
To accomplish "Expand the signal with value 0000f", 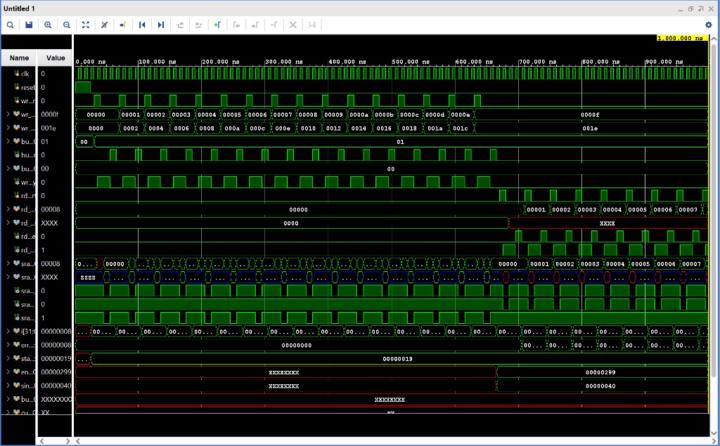I will point(8,114).
